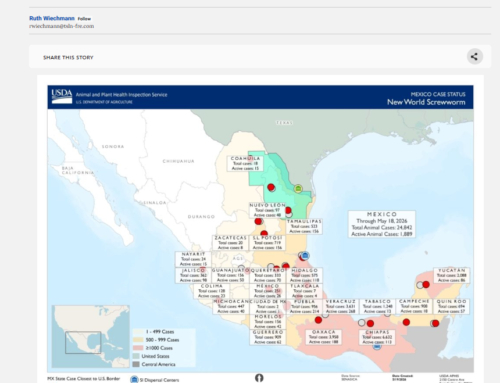
Task: Click the Texas label on map
Action: coord(284,123)
